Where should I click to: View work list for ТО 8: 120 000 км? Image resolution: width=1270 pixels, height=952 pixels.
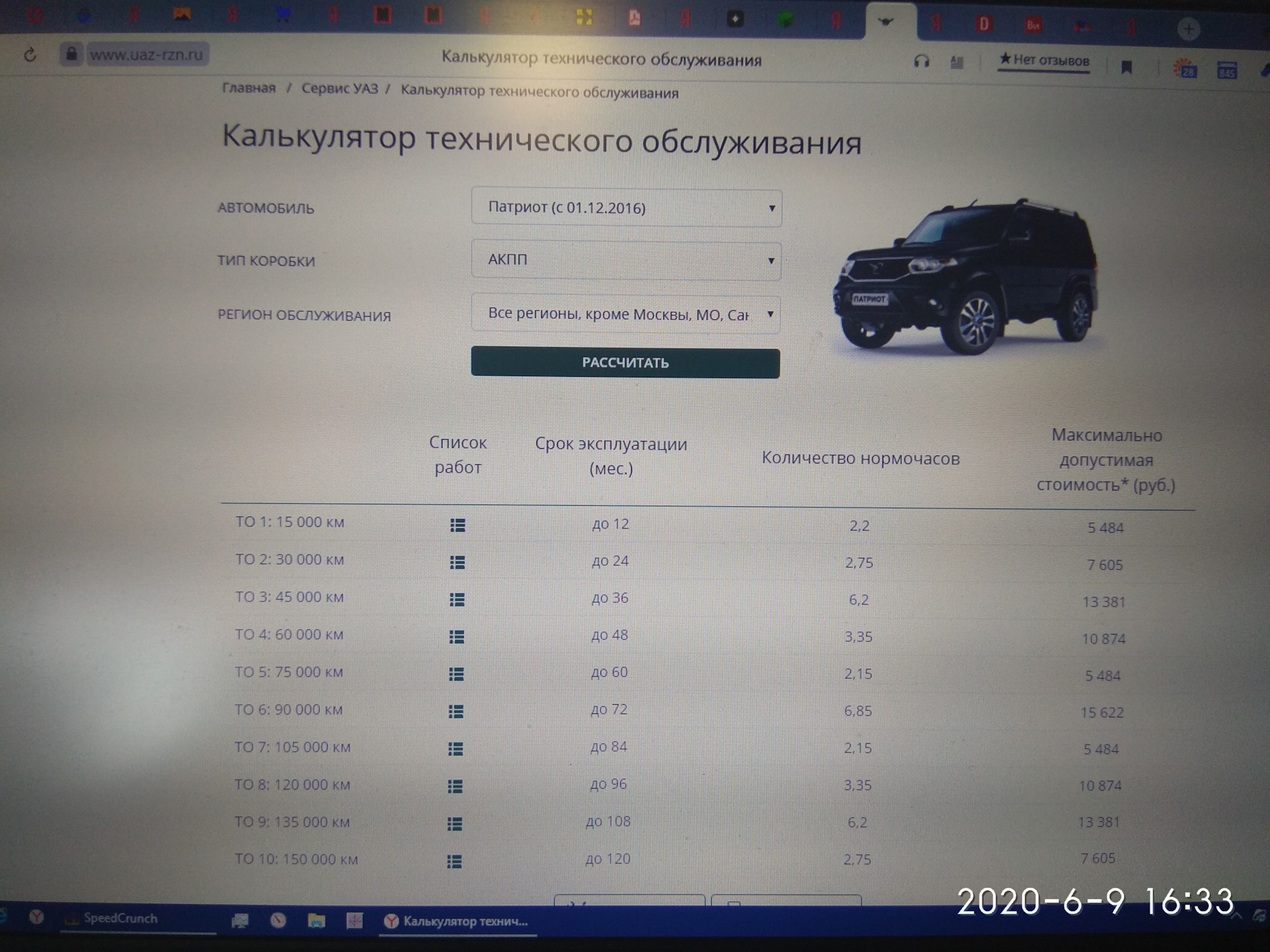(455, 786)
